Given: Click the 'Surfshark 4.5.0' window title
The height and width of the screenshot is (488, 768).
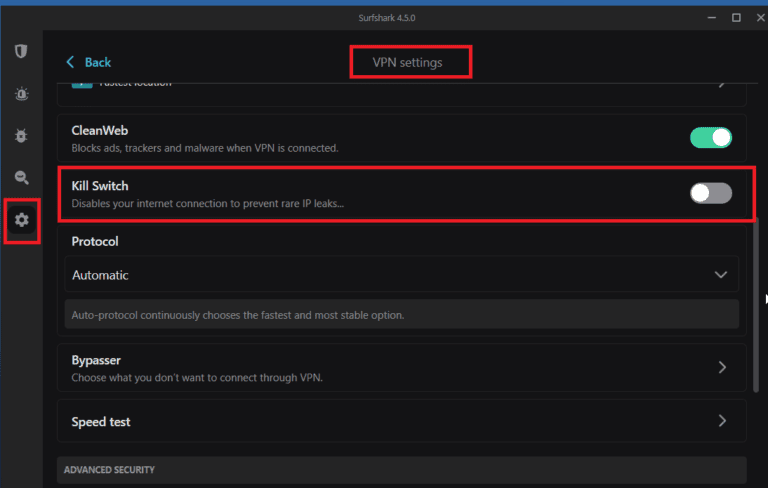Looking at the screenshot, I should click(x=386, y=18).
